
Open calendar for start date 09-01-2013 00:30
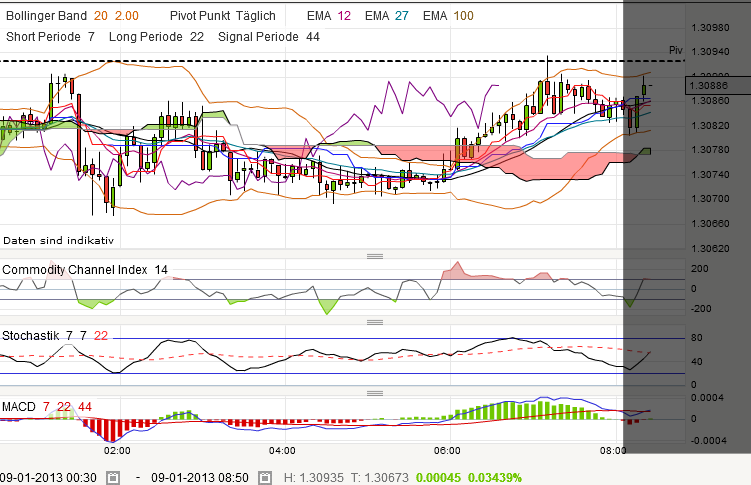click(113, 477)
